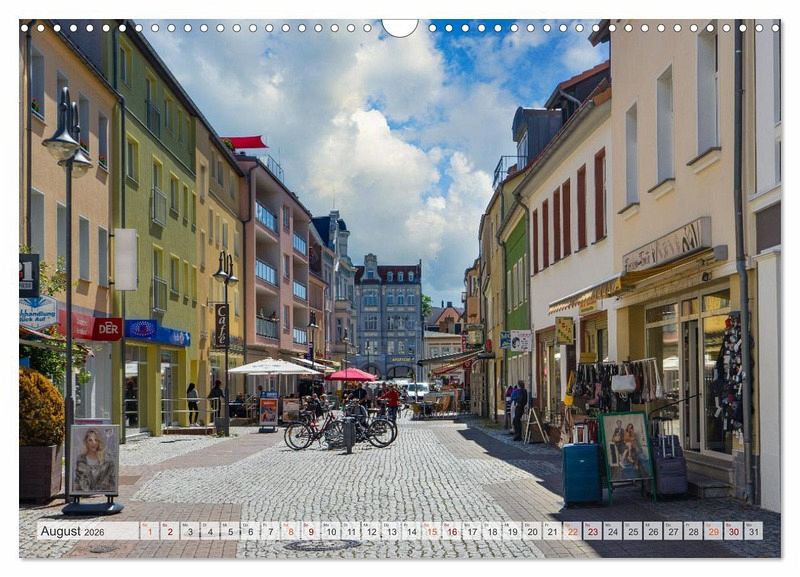Select date 29 in the calendar strip
Screen dimensions: 800x577
713,531
